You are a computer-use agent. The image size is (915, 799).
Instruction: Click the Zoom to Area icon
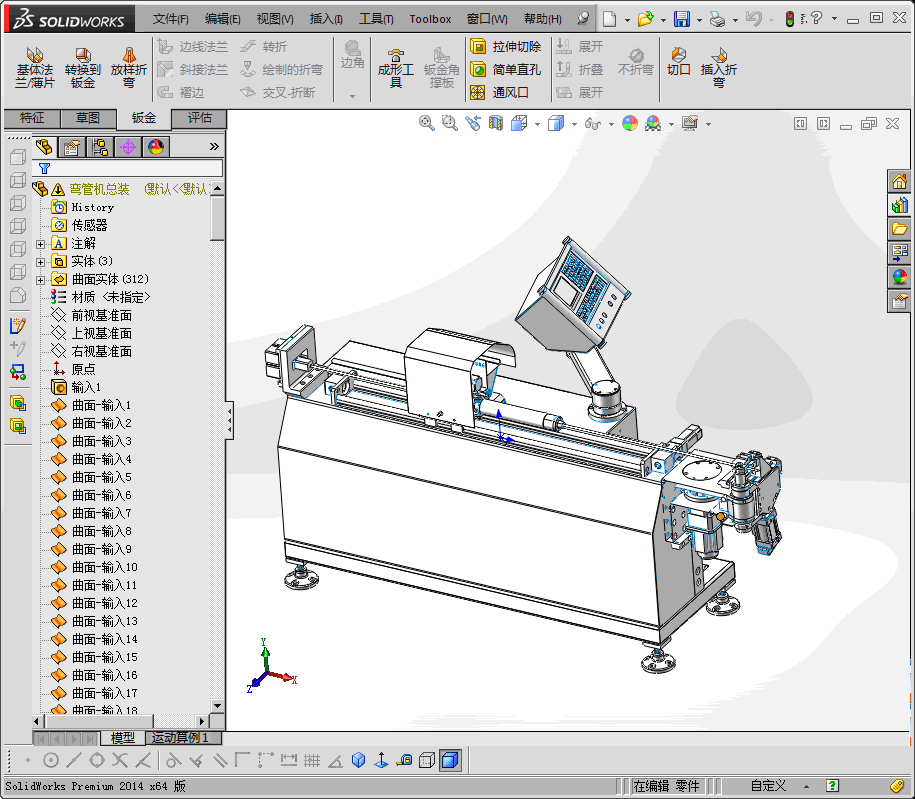[449, 123]
